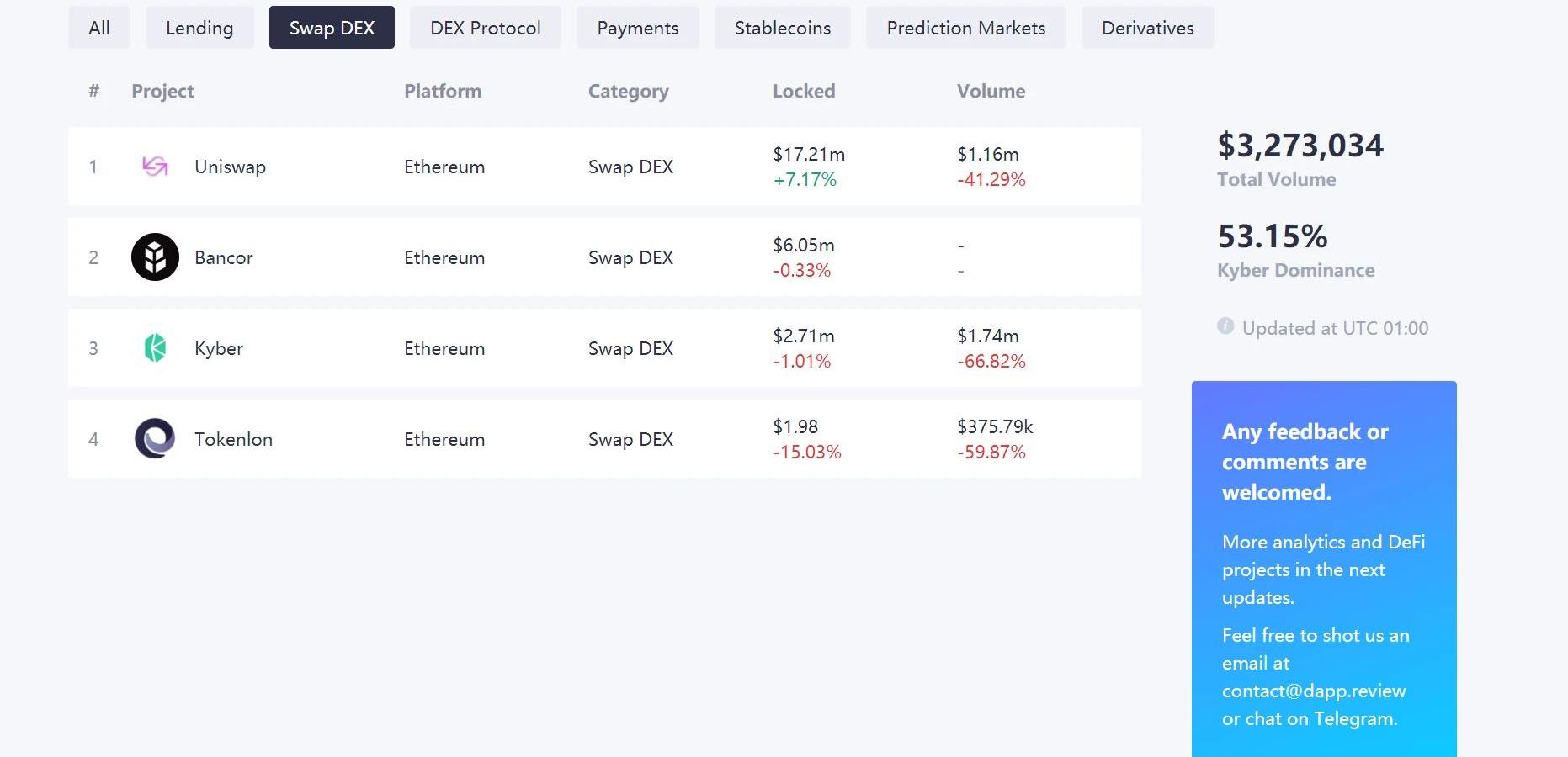Click the chat on Telegram text
1568x757 pixels.
pos(1321,718)
